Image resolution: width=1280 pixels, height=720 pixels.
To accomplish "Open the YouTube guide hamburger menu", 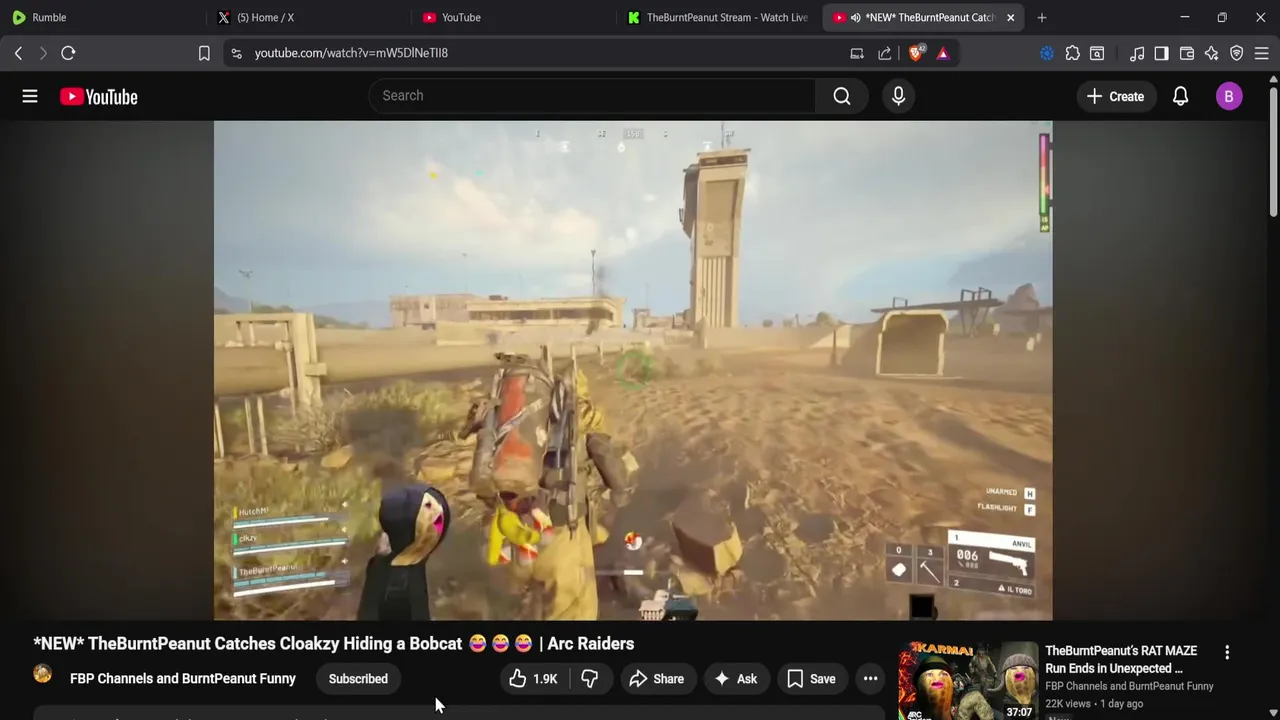I will [x=30, y=96].
